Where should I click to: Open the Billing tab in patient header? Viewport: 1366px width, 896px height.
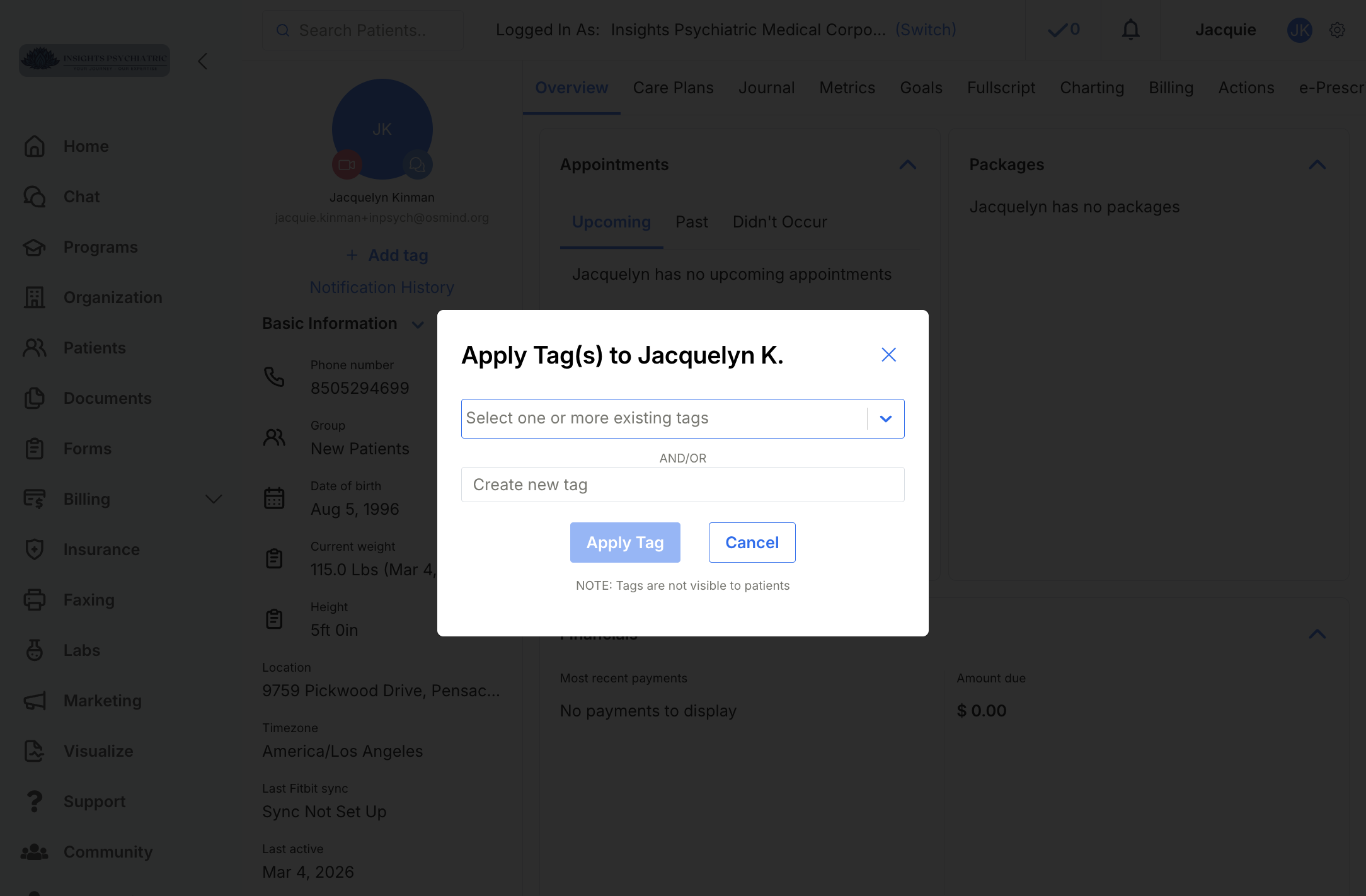coord(1171,88)
